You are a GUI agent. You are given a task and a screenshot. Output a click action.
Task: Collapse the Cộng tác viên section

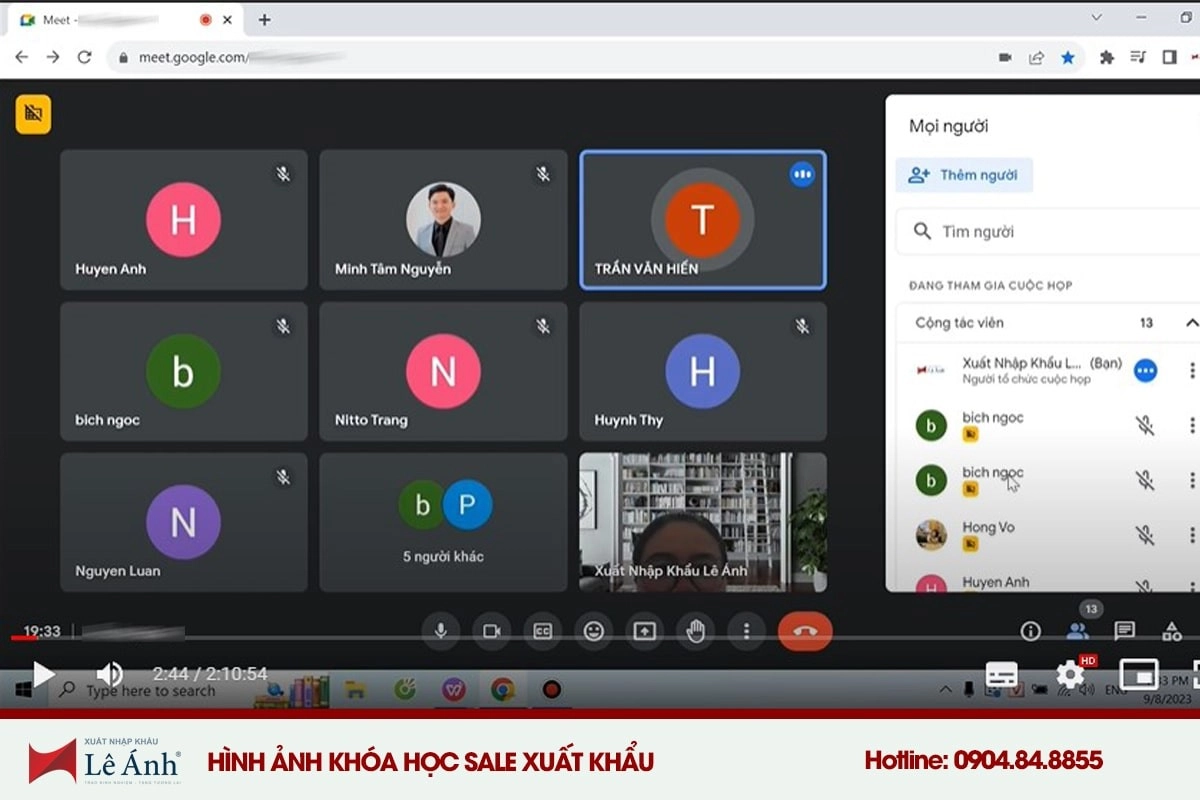pyautogui.click(x=1191, y=323)
